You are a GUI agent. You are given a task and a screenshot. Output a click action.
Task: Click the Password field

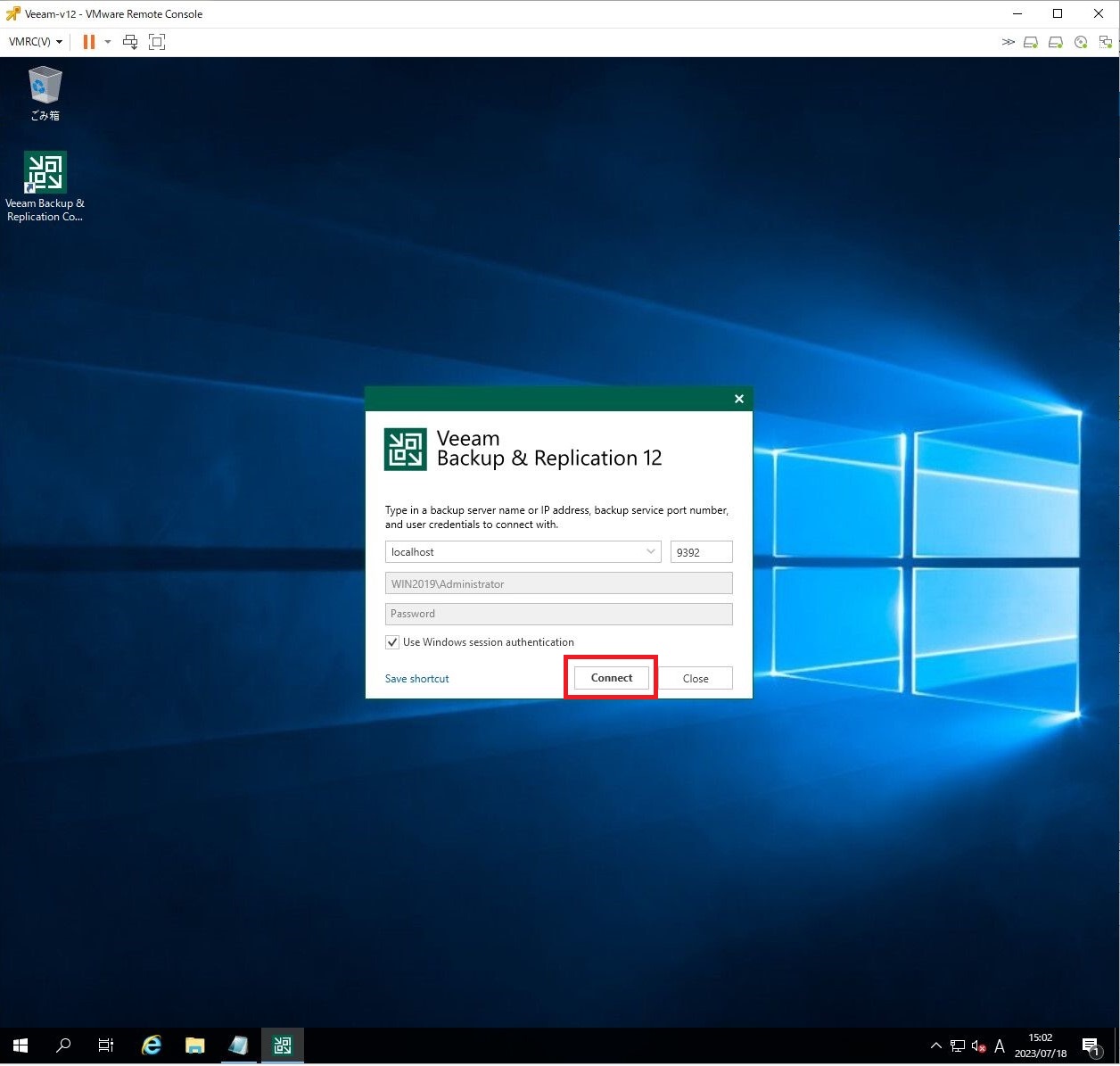click(x=559, y=614)
